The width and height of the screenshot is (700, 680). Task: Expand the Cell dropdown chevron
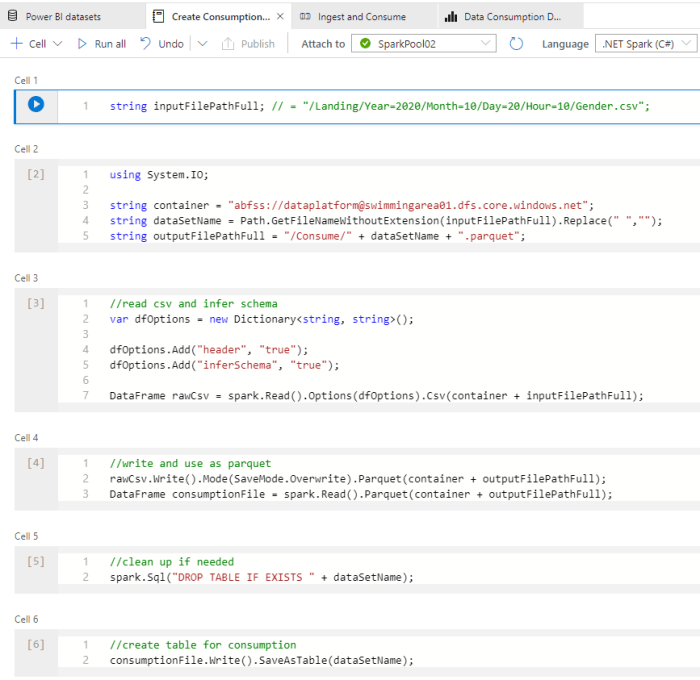pos(58,44)
